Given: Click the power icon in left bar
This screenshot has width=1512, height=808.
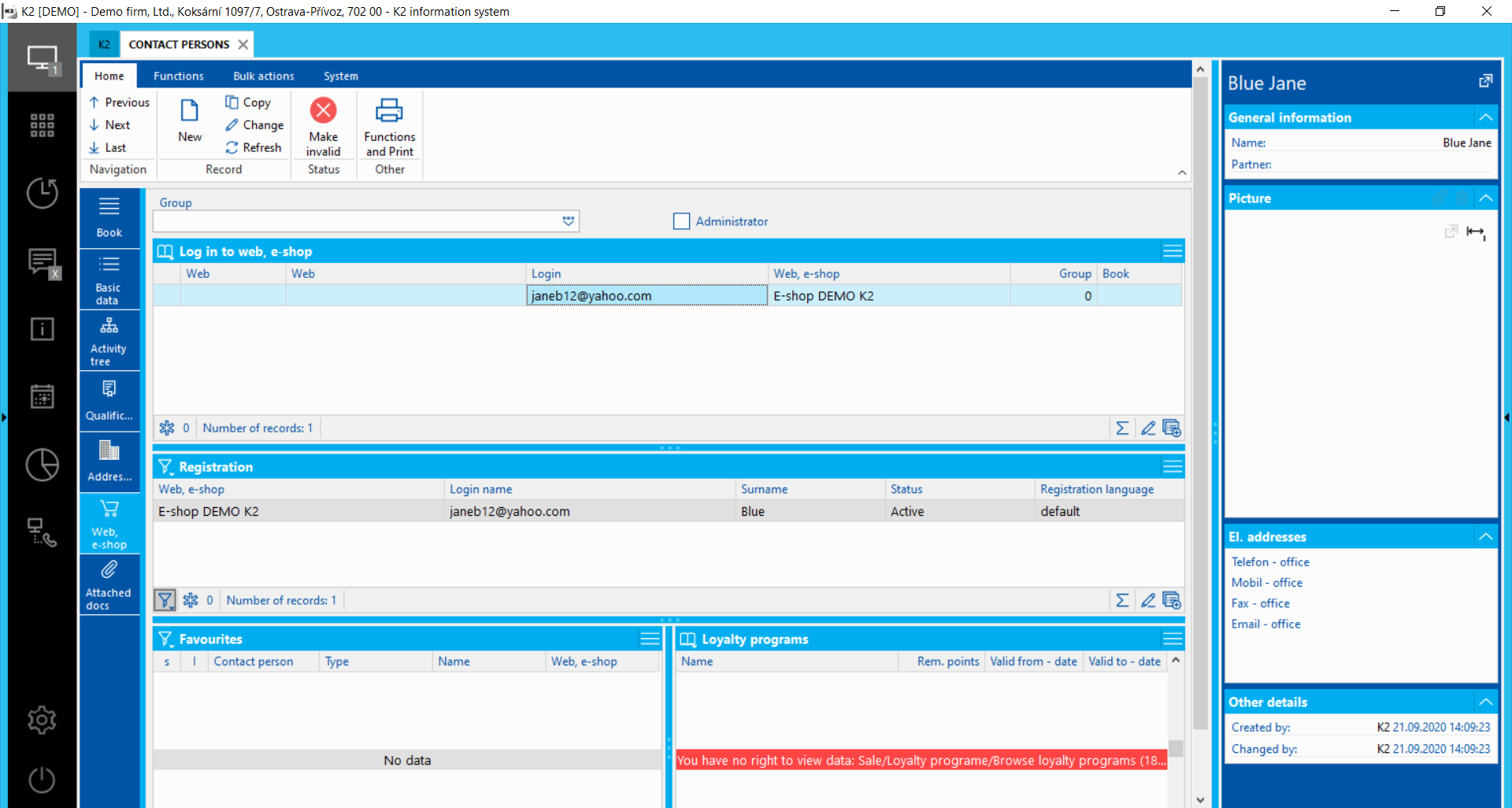Looking at the screenshot, I should point(42,780).
